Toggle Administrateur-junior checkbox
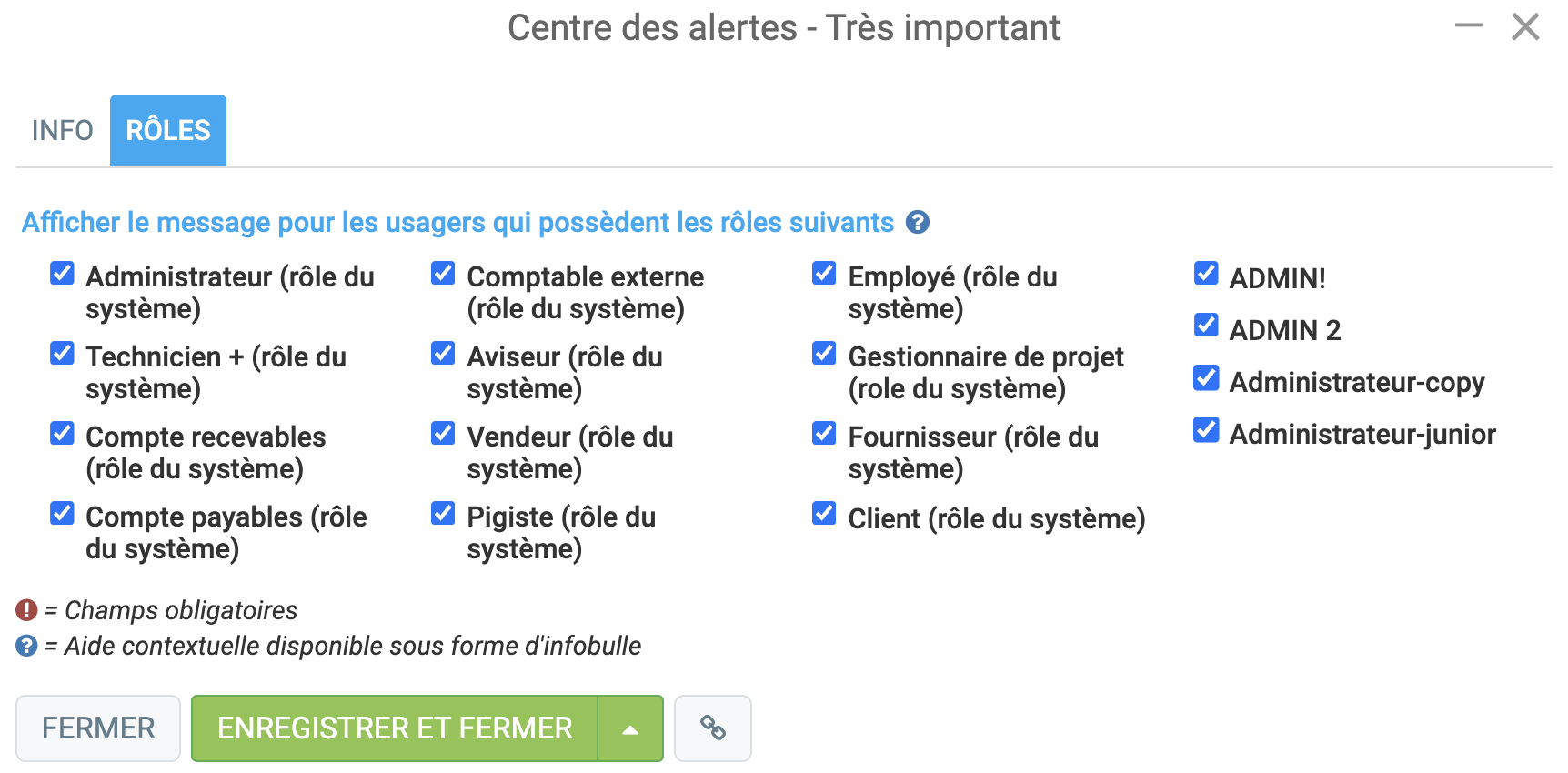This screenshot has height=773, width=1568. (x=1206, y=429)
